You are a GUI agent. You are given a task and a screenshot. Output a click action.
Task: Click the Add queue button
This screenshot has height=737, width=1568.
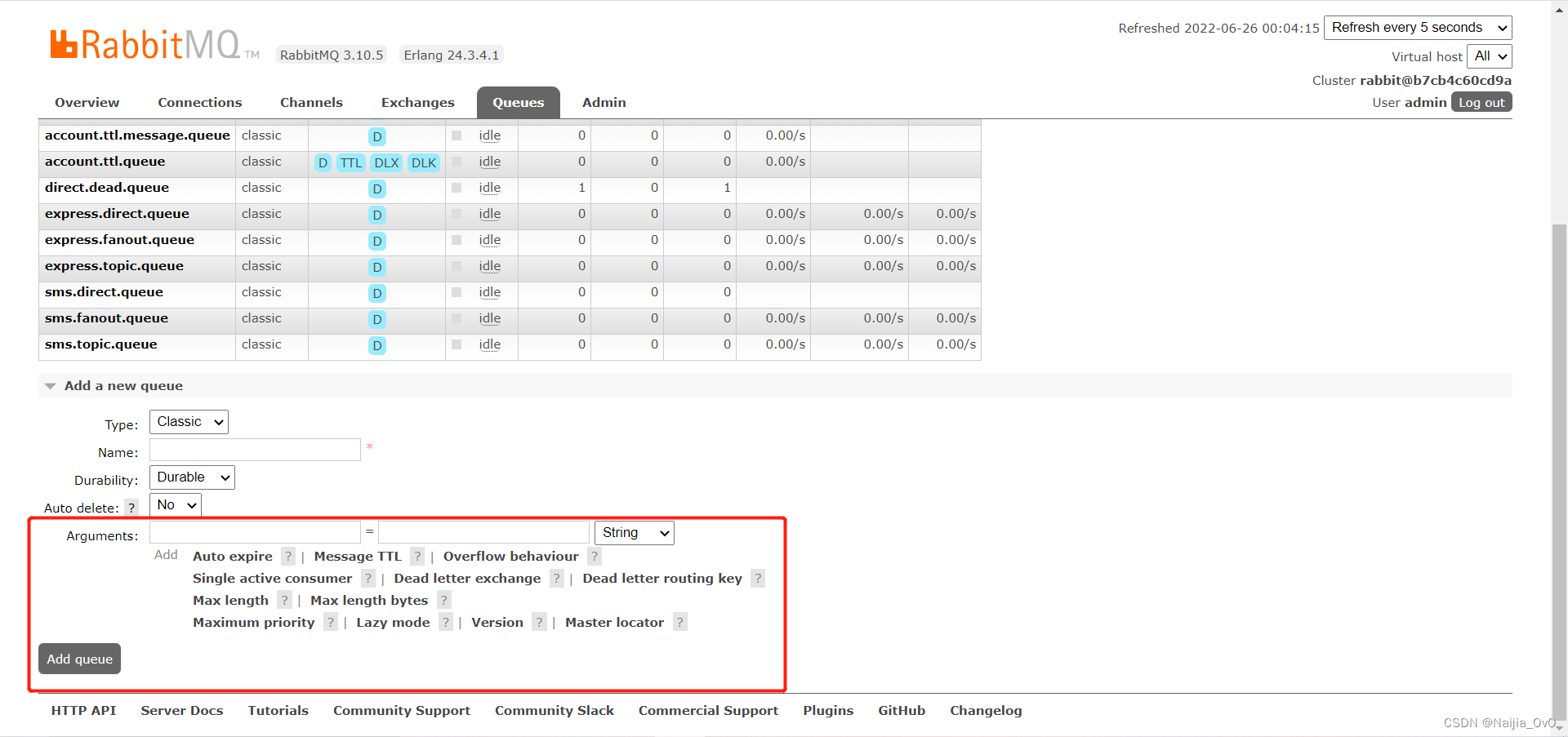coord(79,659)
